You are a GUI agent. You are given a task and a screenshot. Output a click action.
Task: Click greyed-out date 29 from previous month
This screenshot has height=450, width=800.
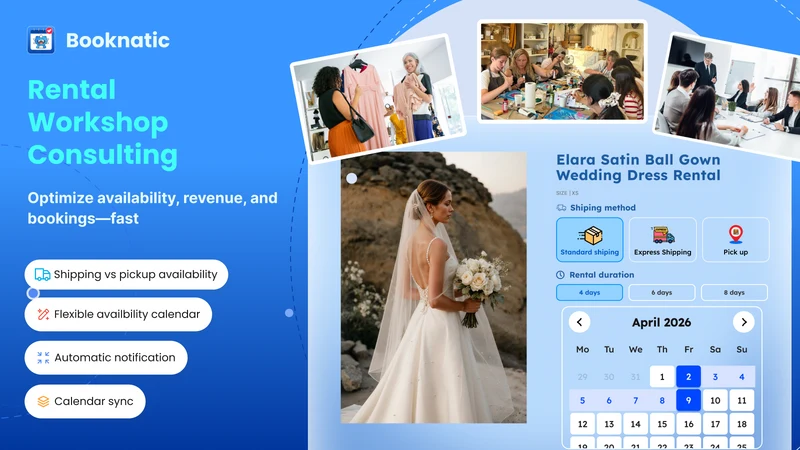coord(583,377)
